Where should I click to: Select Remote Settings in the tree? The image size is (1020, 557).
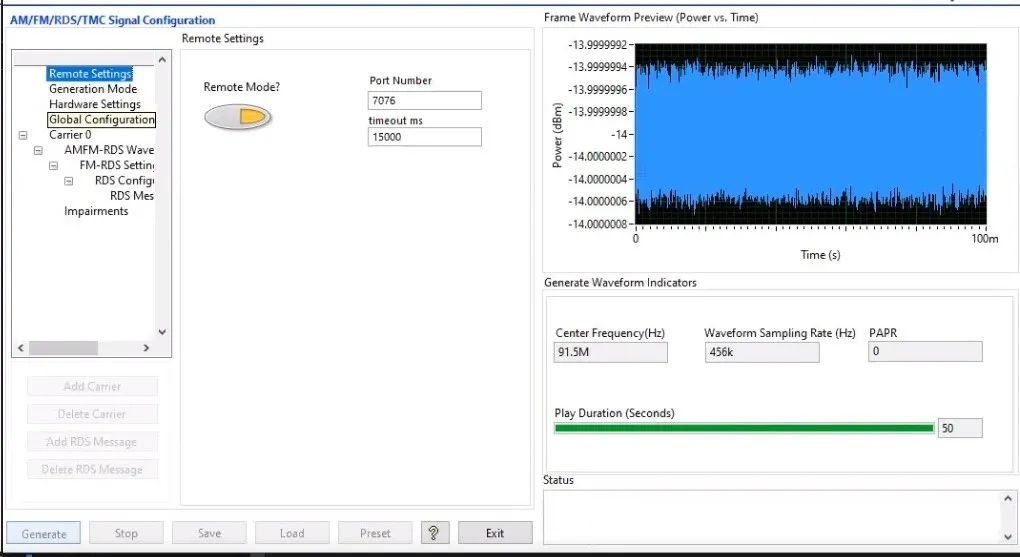[x=90, y=74]
